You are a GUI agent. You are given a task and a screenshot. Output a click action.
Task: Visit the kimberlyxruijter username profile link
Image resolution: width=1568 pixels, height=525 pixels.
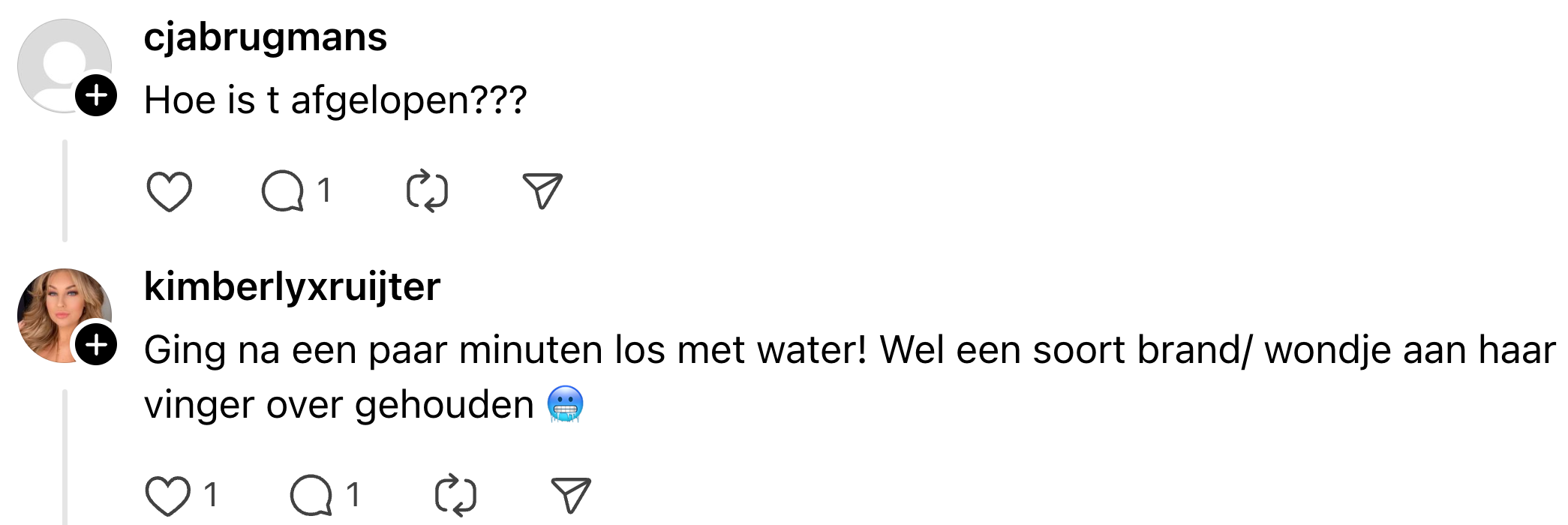(x=292, y=287)
